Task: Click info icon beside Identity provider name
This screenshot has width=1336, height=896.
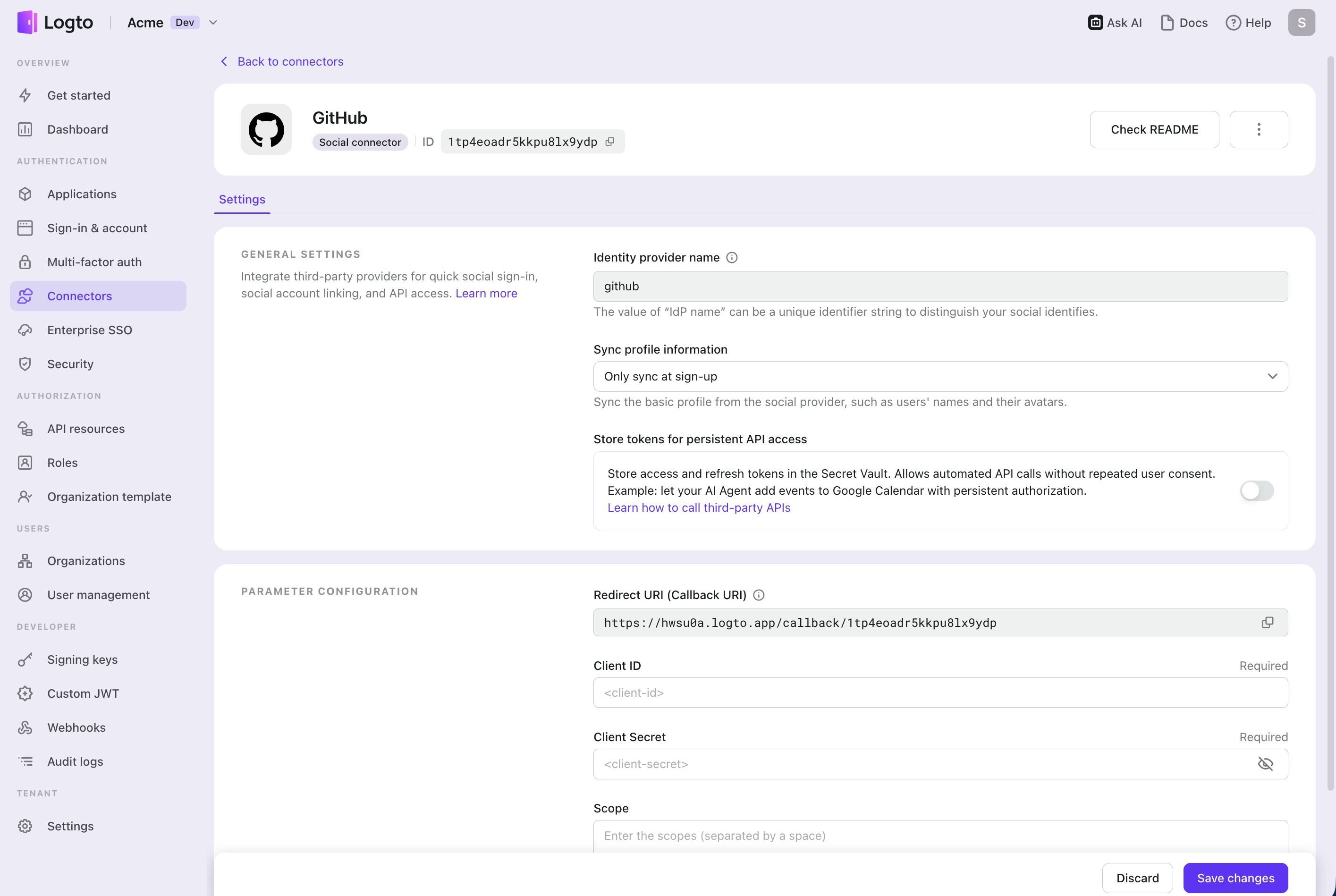Action: click(731, 258)
